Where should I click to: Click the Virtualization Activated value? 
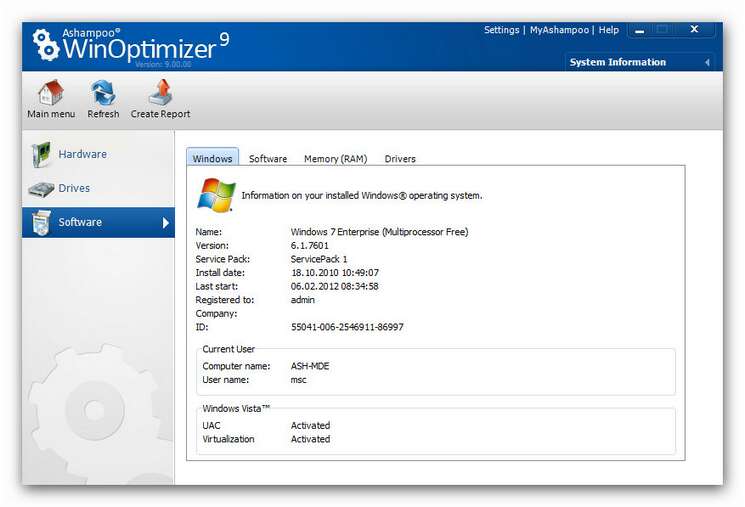coord(311,440)
